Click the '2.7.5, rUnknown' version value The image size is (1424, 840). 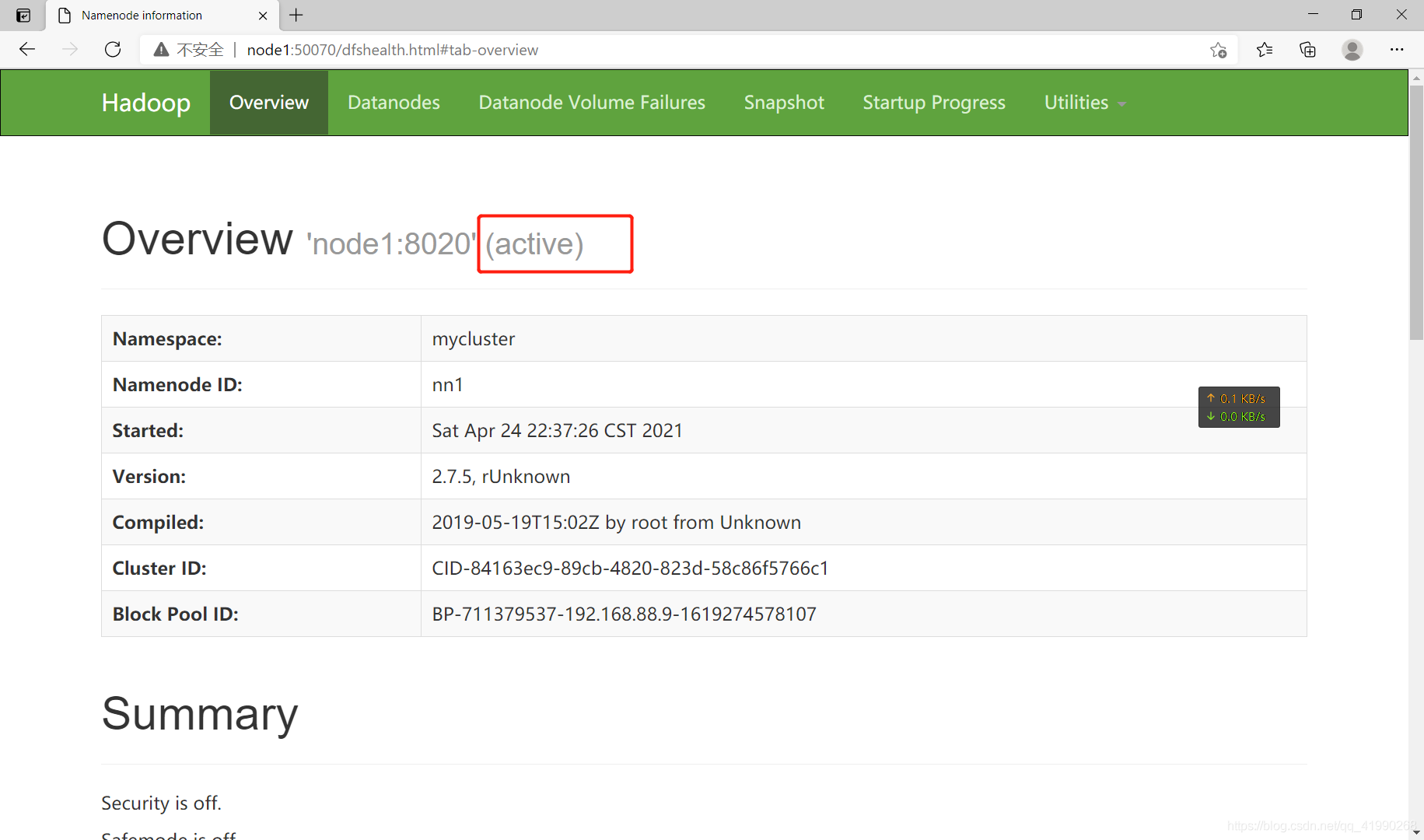501,477
